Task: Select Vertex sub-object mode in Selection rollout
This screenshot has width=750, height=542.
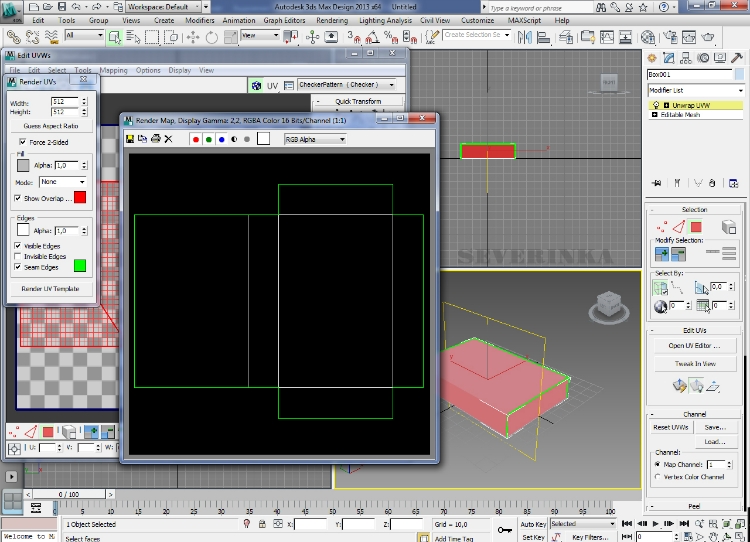Action: (662, 227)
